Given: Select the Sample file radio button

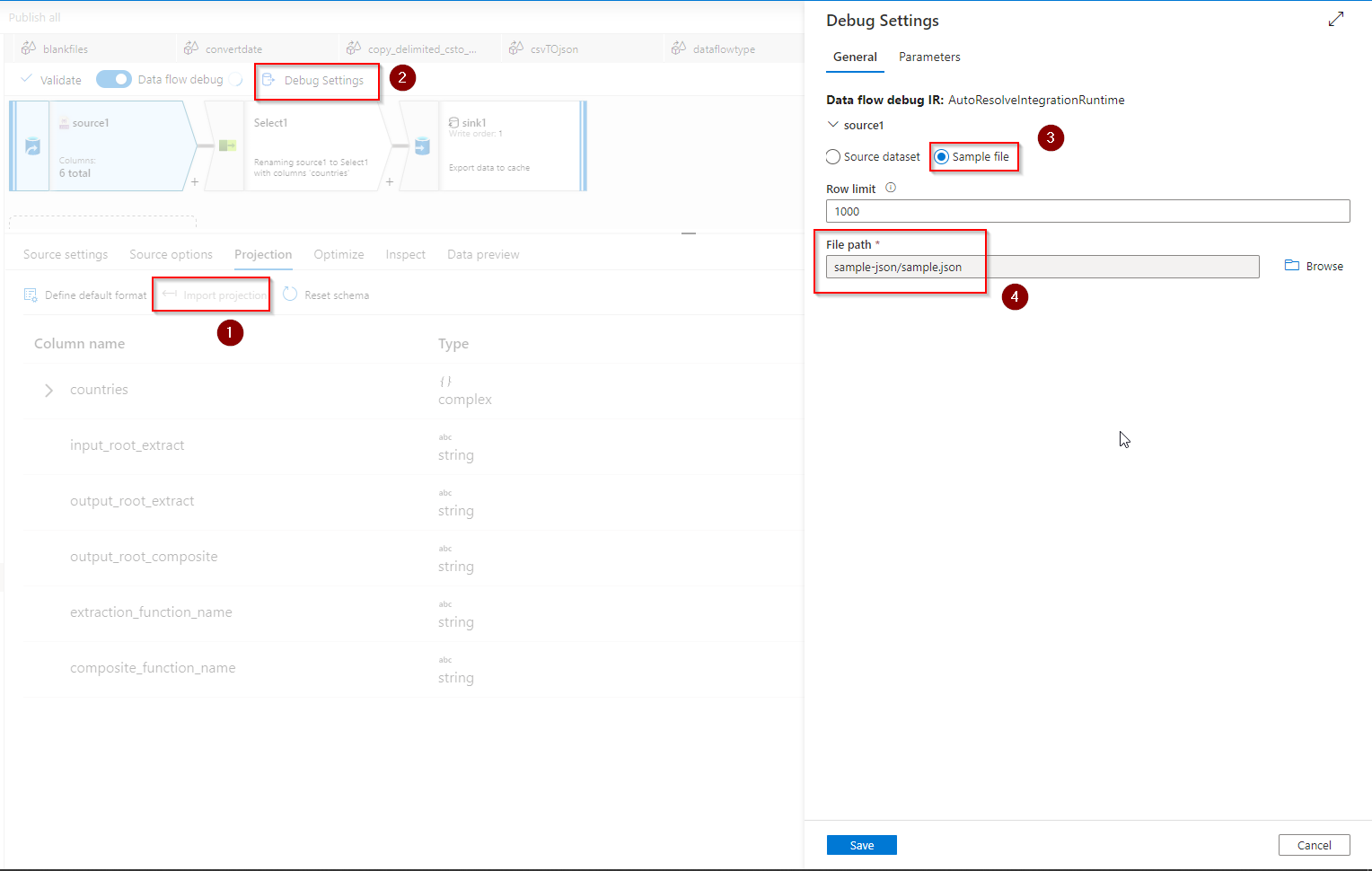Looking at the screenshot, I should coord(941,156).
